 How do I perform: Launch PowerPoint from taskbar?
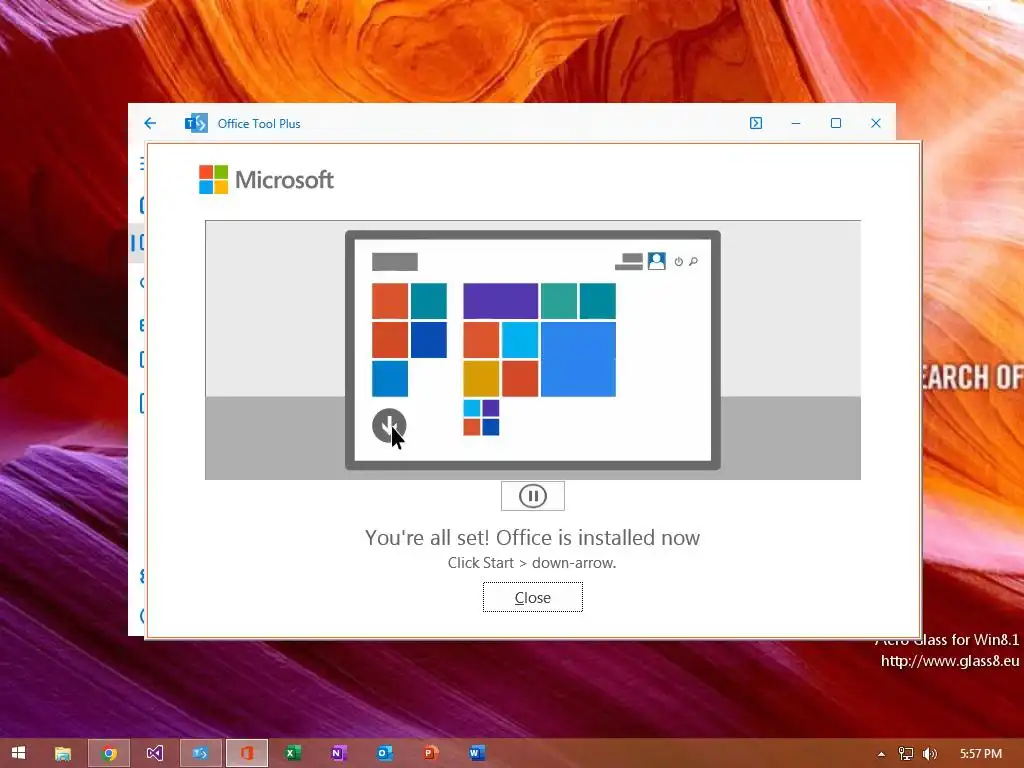[430, 753]
